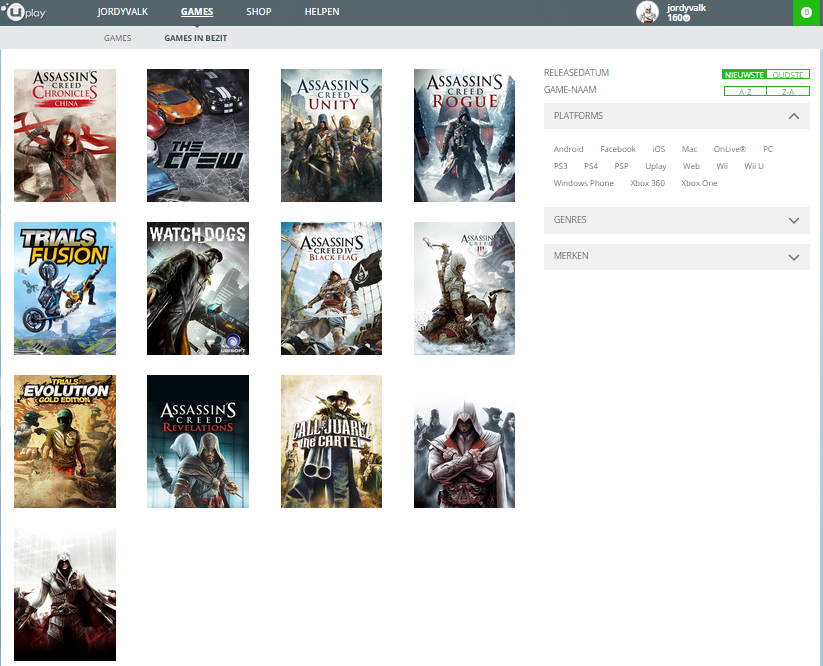Filter by Mac platform
Viewport: 823px width, 666px height.
click(689, 149)
